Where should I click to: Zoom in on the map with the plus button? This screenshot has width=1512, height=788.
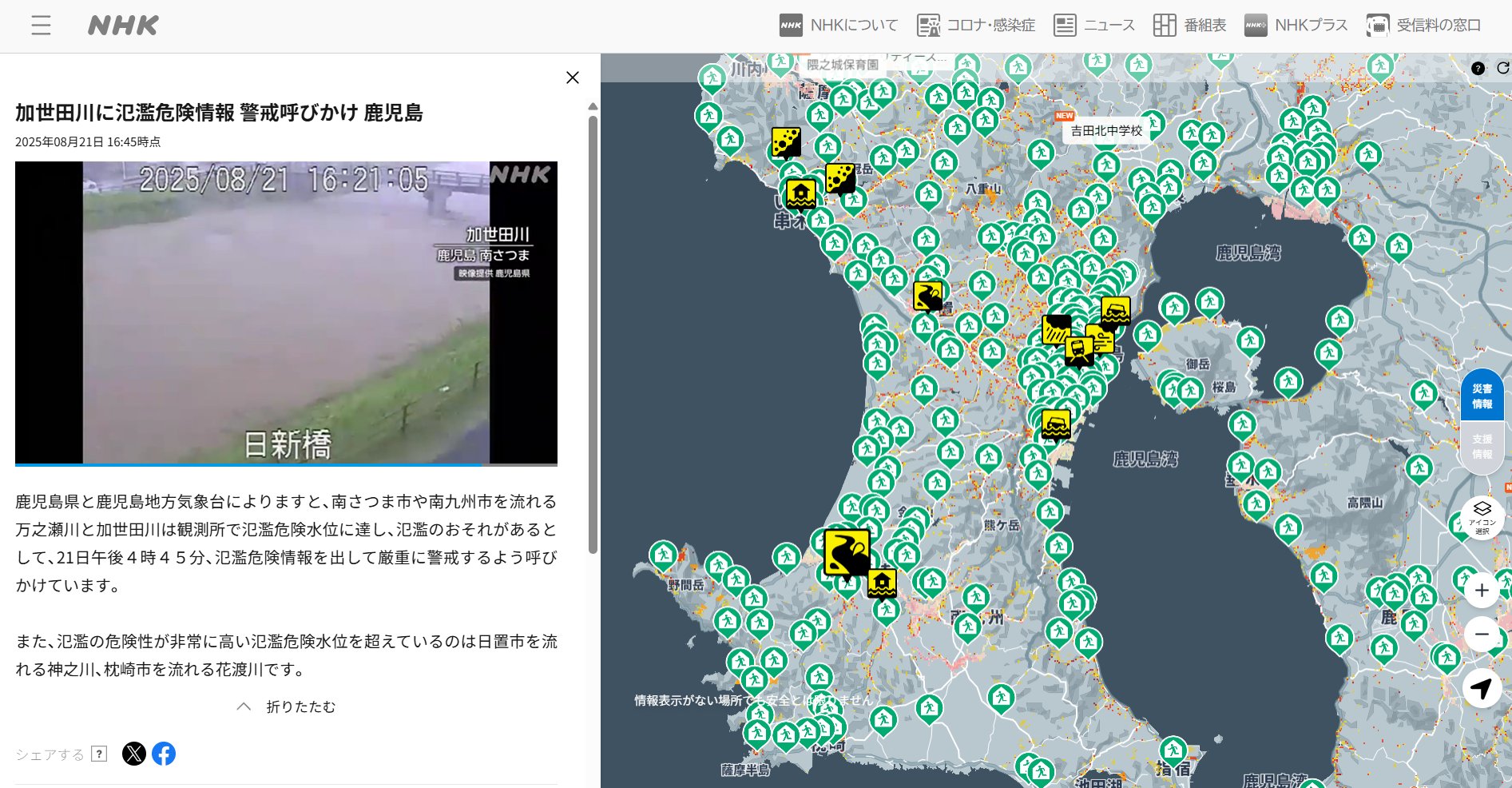point(1482,591)
